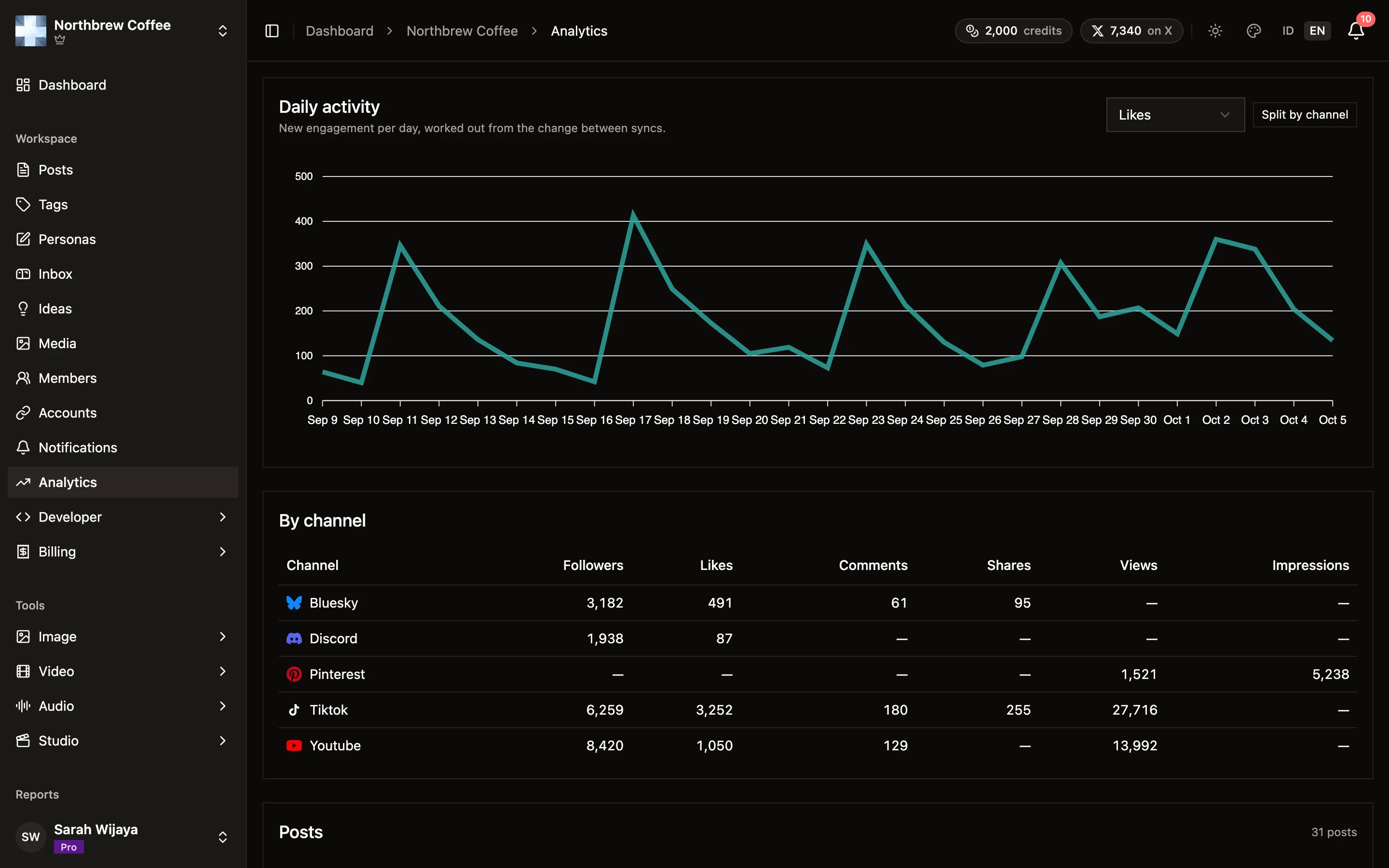
Task: Switch language to ID
Action: 1288,31
